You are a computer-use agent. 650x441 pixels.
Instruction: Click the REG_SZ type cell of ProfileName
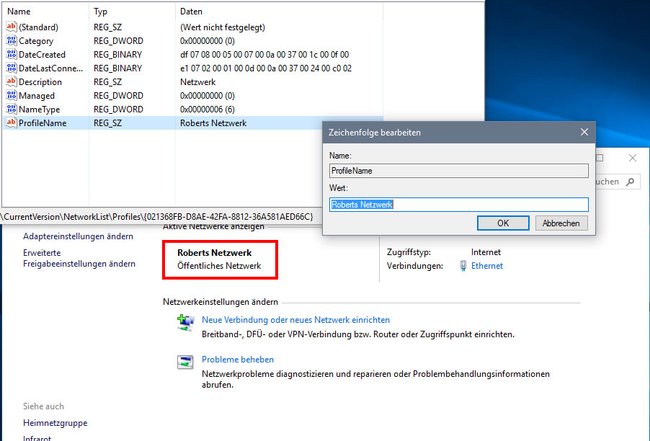pos(107,123)
